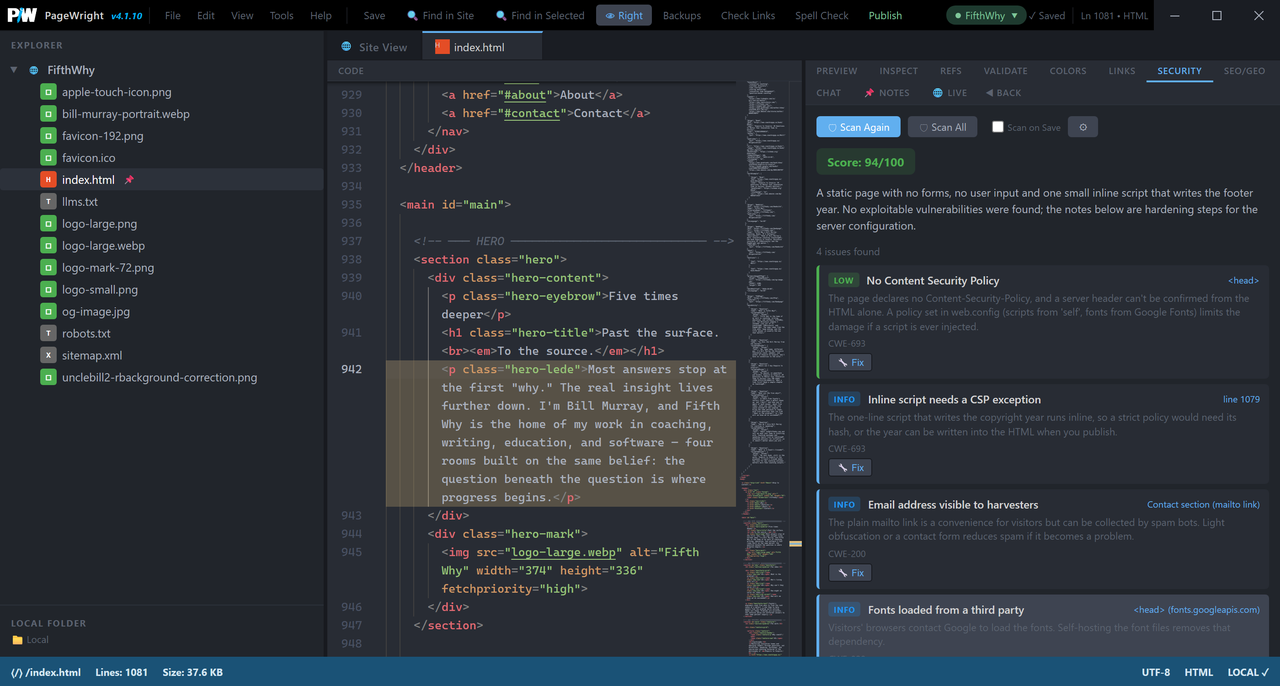Click the HTML icon on index.html tab
The height and width of the screenshot is (686, 1280).
tap(442, 47)
